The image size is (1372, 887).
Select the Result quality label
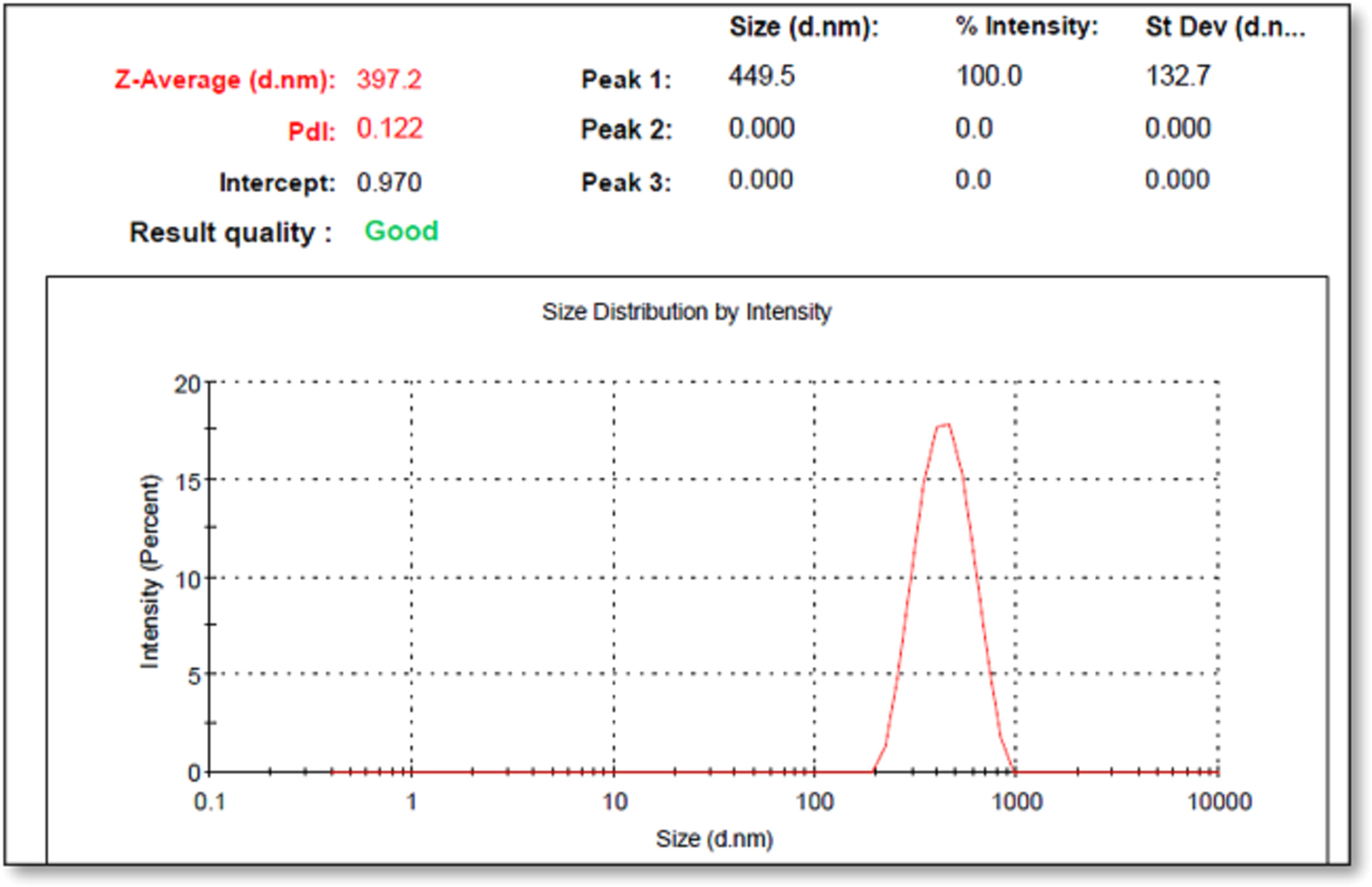coord(231,233)
